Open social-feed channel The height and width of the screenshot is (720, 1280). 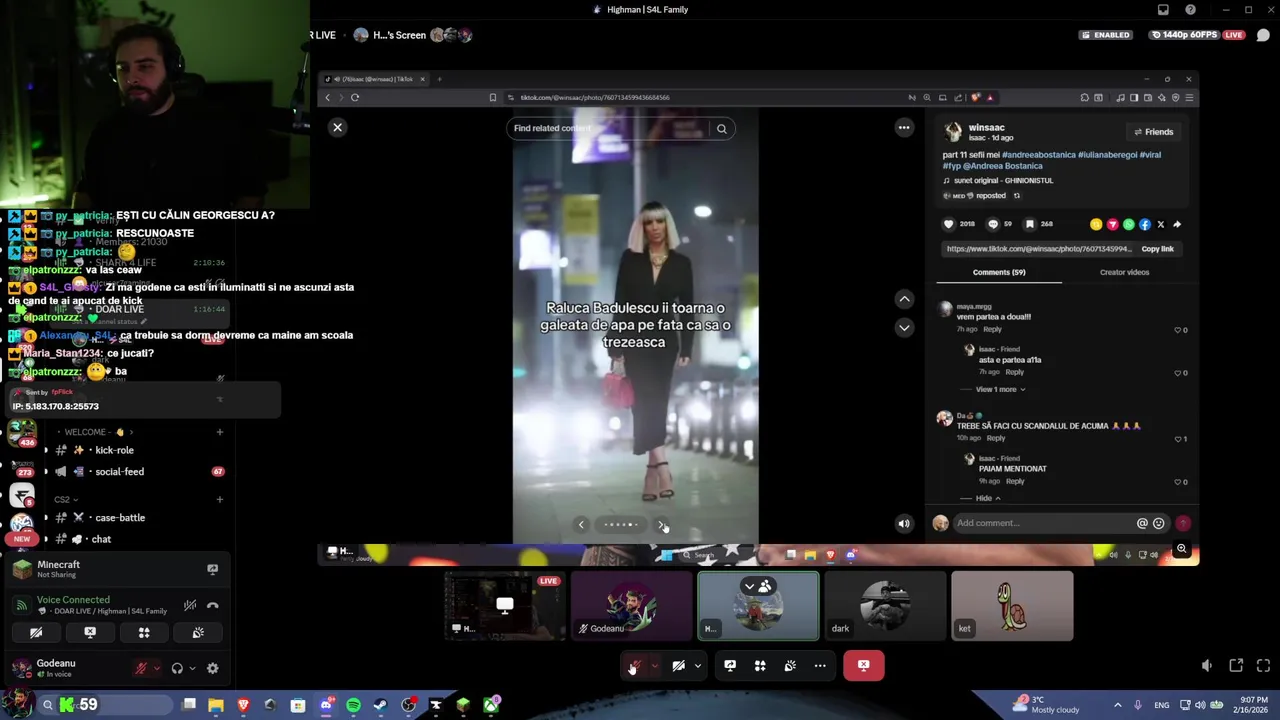tap(120, 472)
